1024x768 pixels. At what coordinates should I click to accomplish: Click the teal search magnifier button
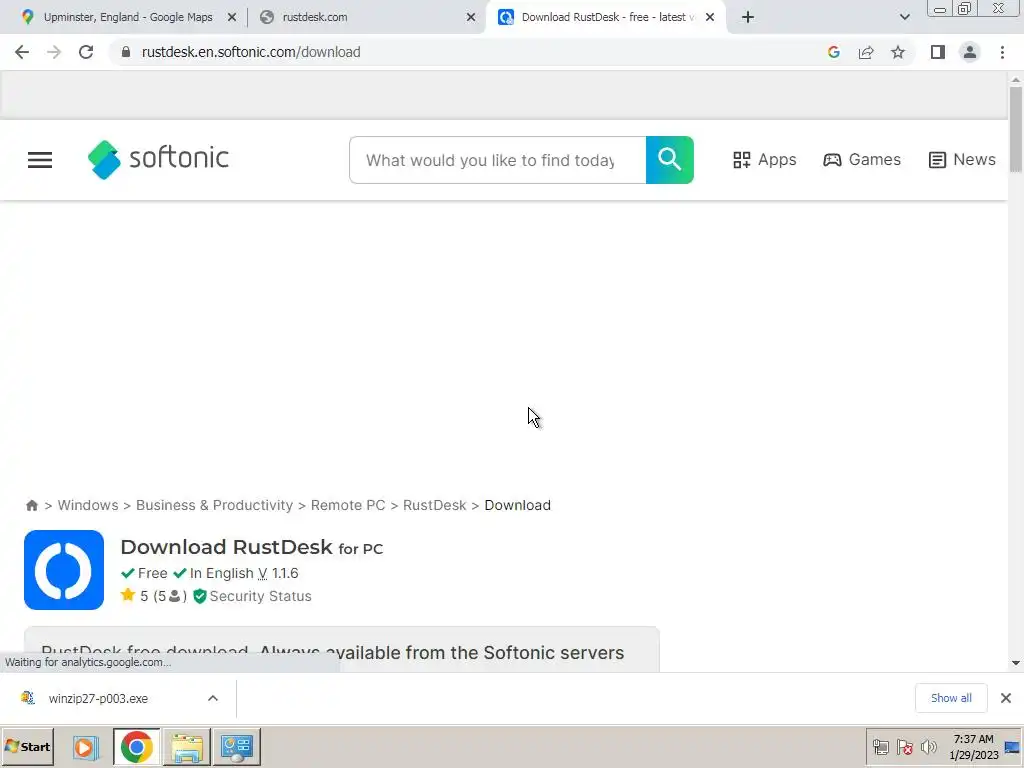[669, 160]
